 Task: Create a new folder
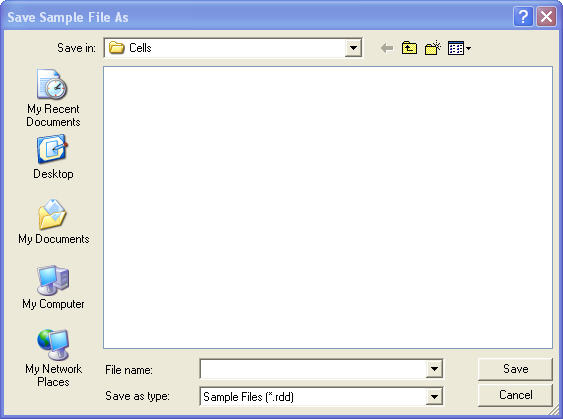click(433, 48)
